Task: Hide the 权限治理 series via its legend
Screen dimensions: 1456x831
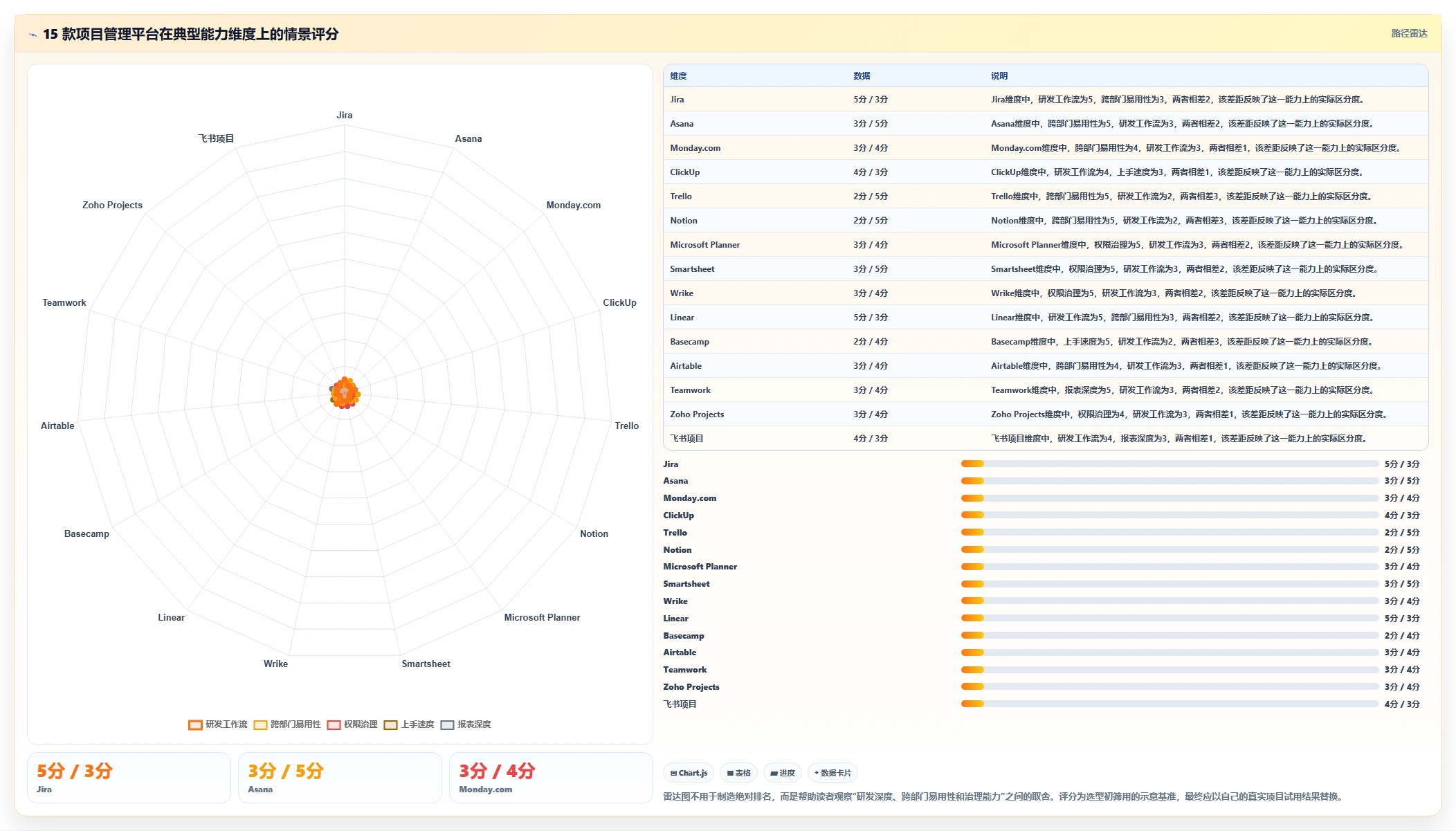Action: pos(352,724)
